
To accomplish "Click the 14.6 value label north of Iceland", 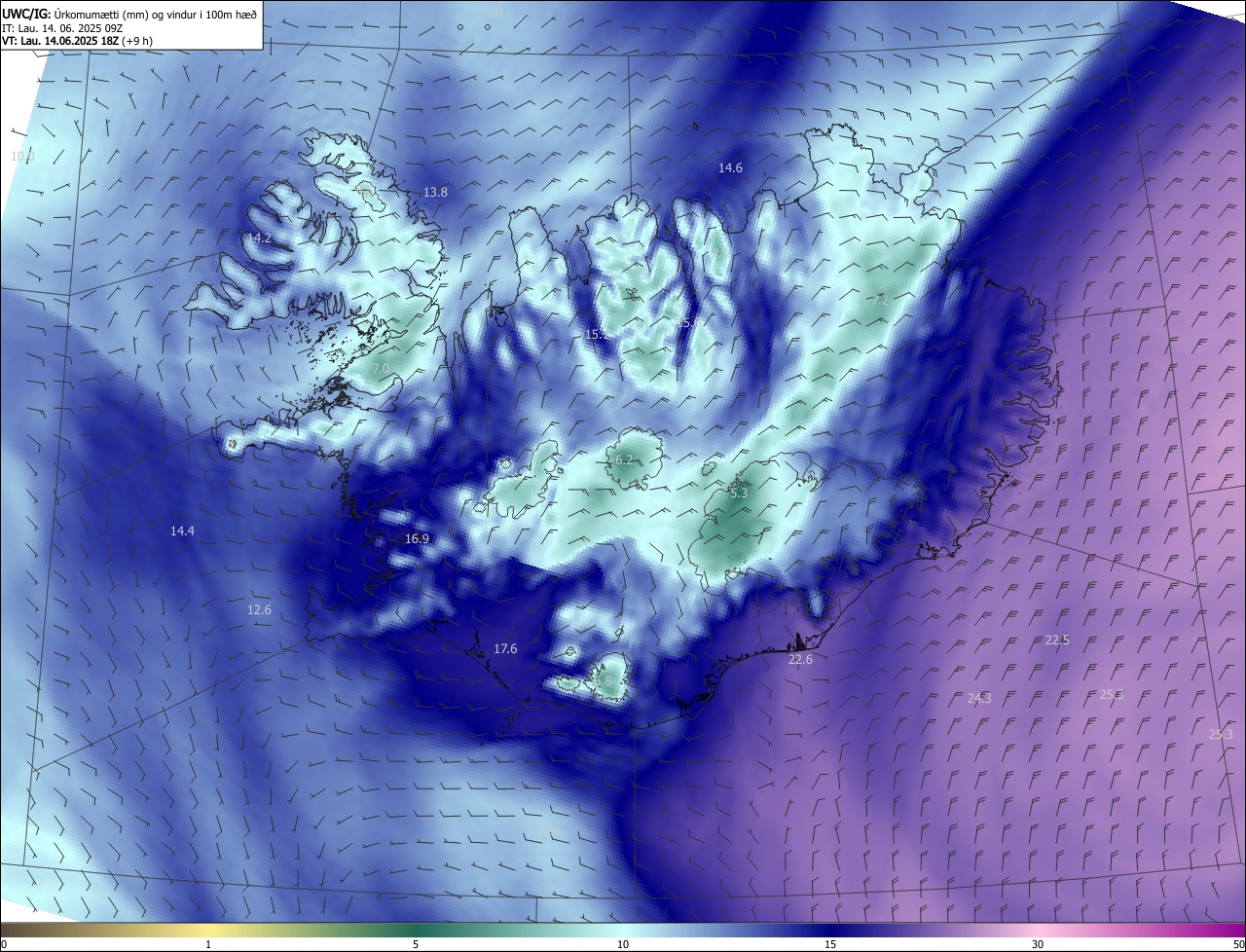I will (730, 168).
